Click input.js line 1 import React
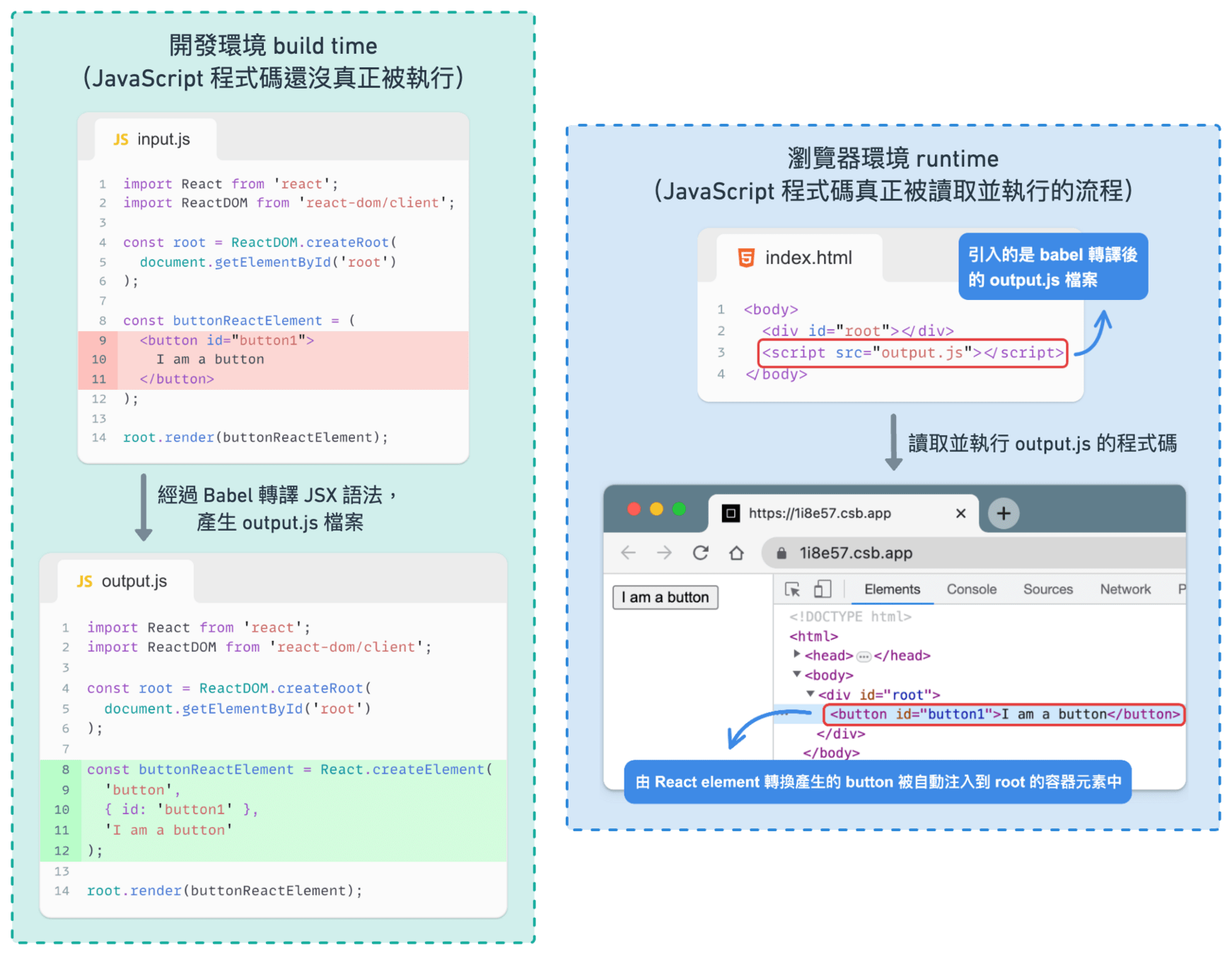The width and height of the screenshot is (1232, 955). click(231, 184)
